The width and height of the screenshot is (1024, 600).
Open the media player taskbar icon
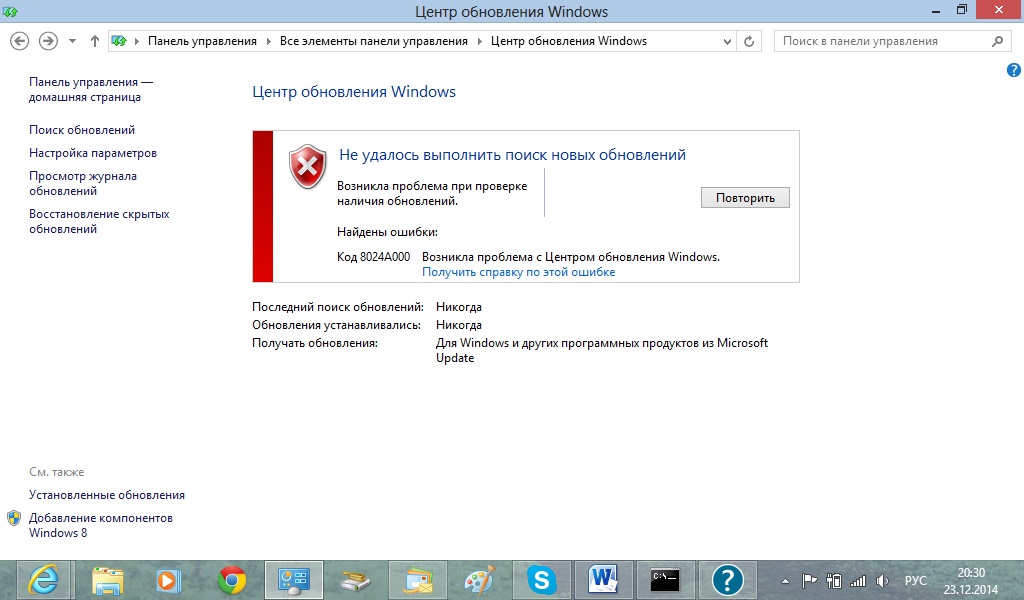(x=168, y=580)
